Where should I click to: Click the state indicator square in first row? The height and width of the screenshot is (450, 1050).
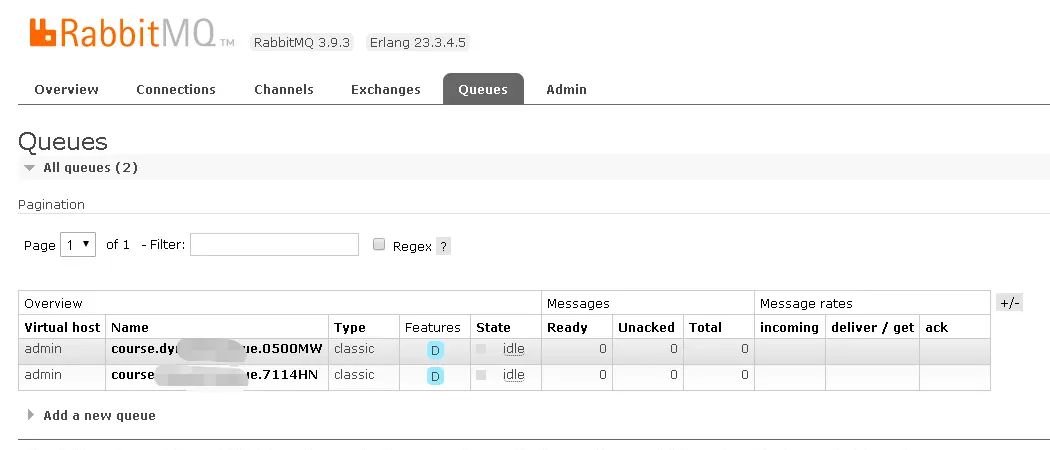point(481,349)
